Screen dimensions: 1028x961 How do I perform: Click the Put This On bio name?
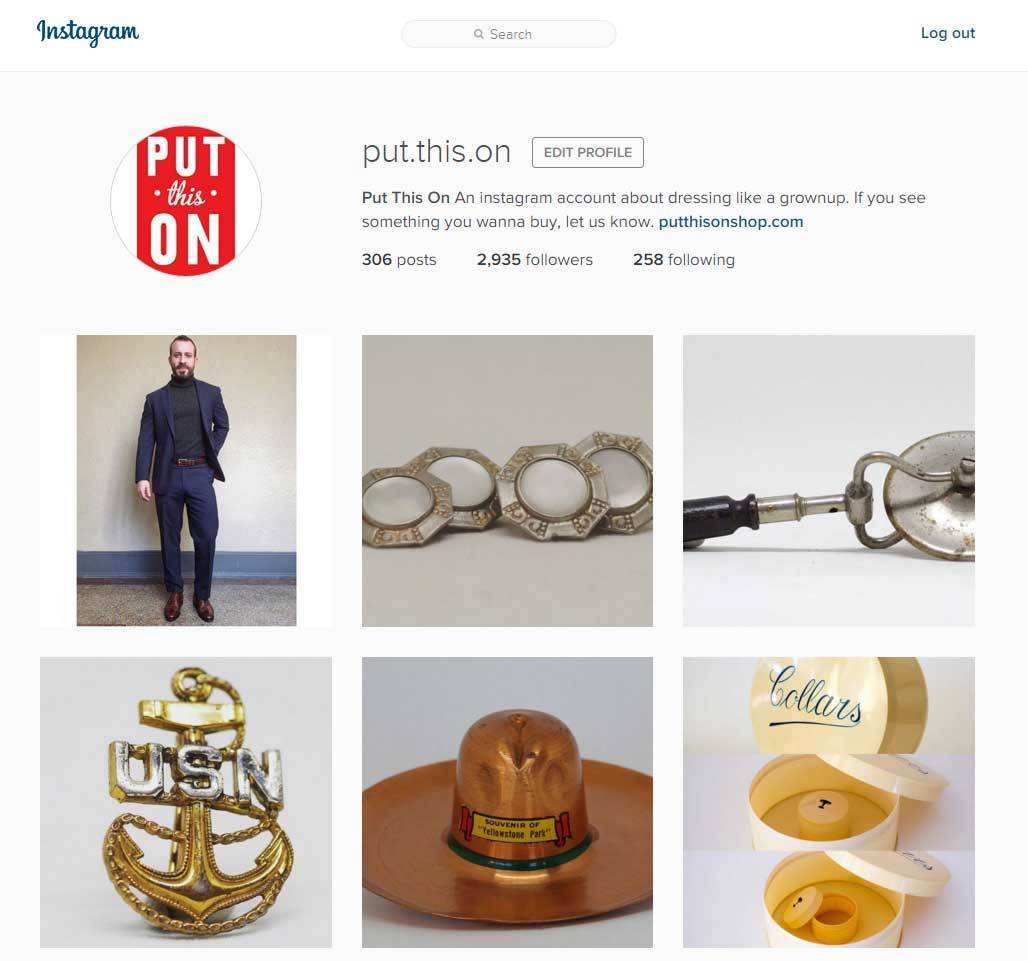click(406, 198)
